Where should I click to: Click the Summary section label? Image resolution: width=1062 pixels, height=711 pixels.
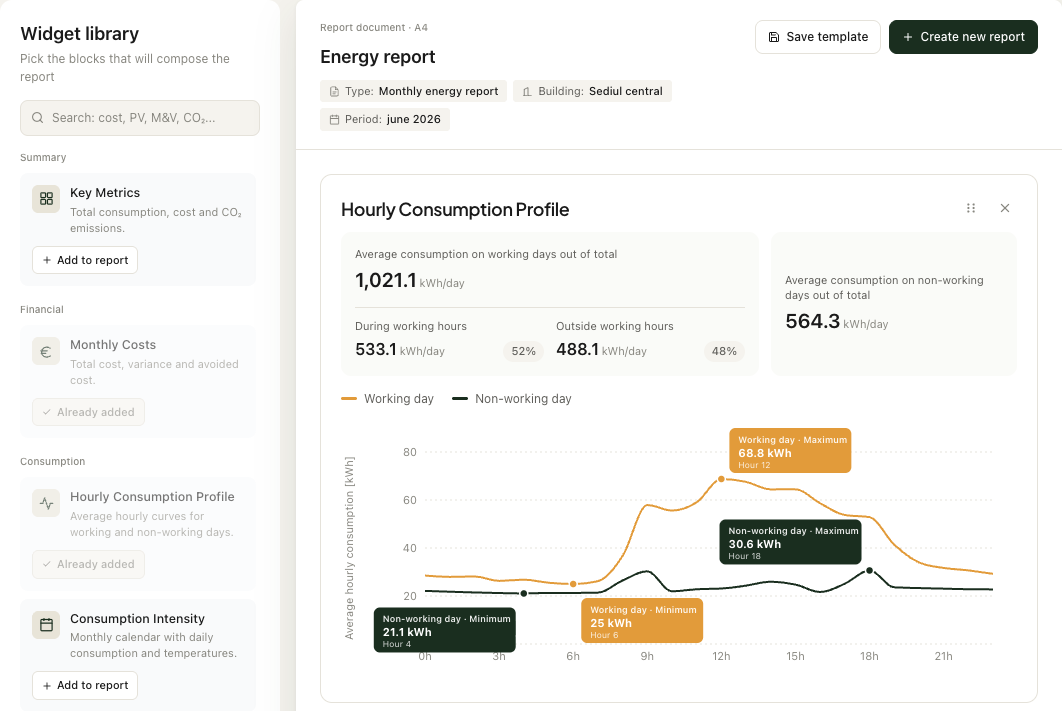click(x=43, y=158)
